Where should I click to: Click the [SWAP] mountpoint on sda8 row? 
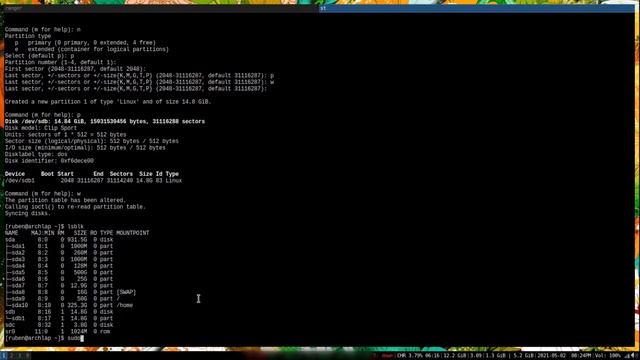pyautogui.click(x=126, y=292)
